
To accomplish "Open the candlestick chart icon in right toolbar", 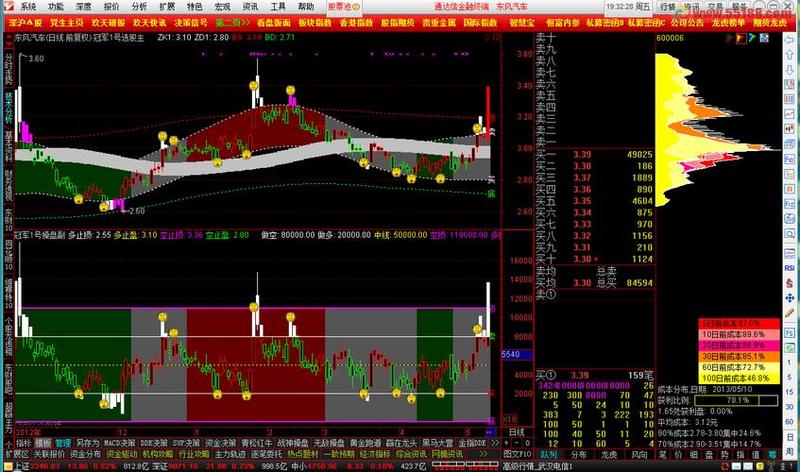I will click(x=789, y=129).
